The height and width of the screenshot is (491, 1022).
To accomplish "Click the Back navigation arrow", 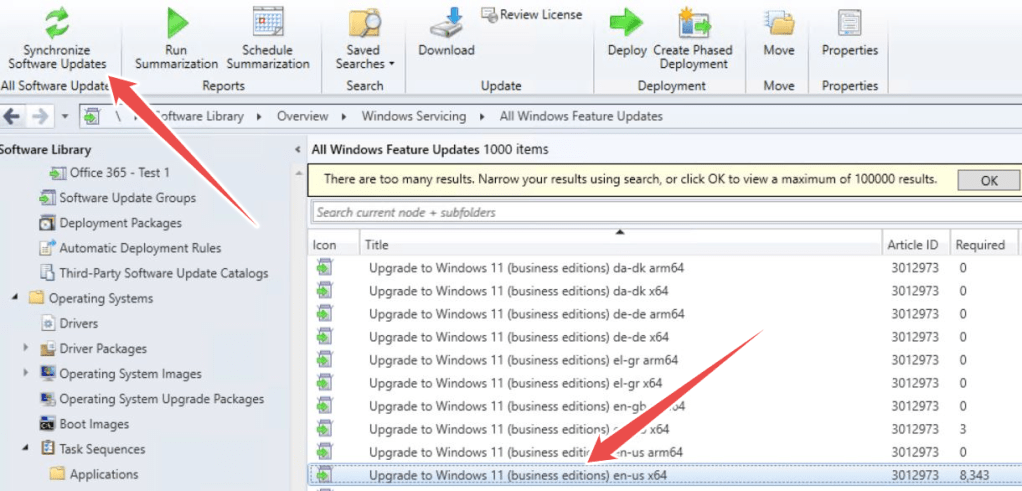I will pyautogui.click(x=12, y=116).
